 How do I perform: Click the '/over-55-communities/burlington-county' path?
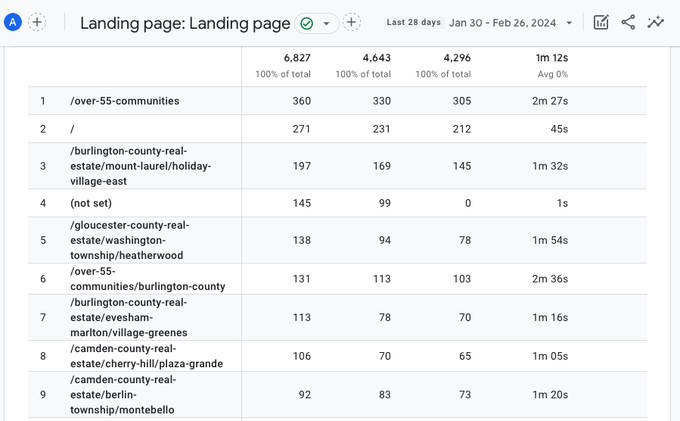147,279
